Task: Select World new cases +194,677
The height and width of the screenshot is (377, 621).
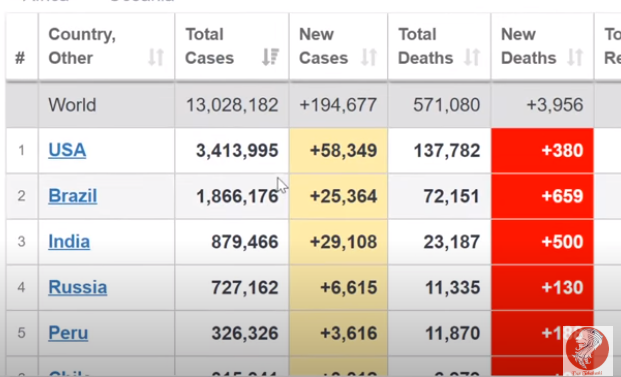Action: (338, 105)
